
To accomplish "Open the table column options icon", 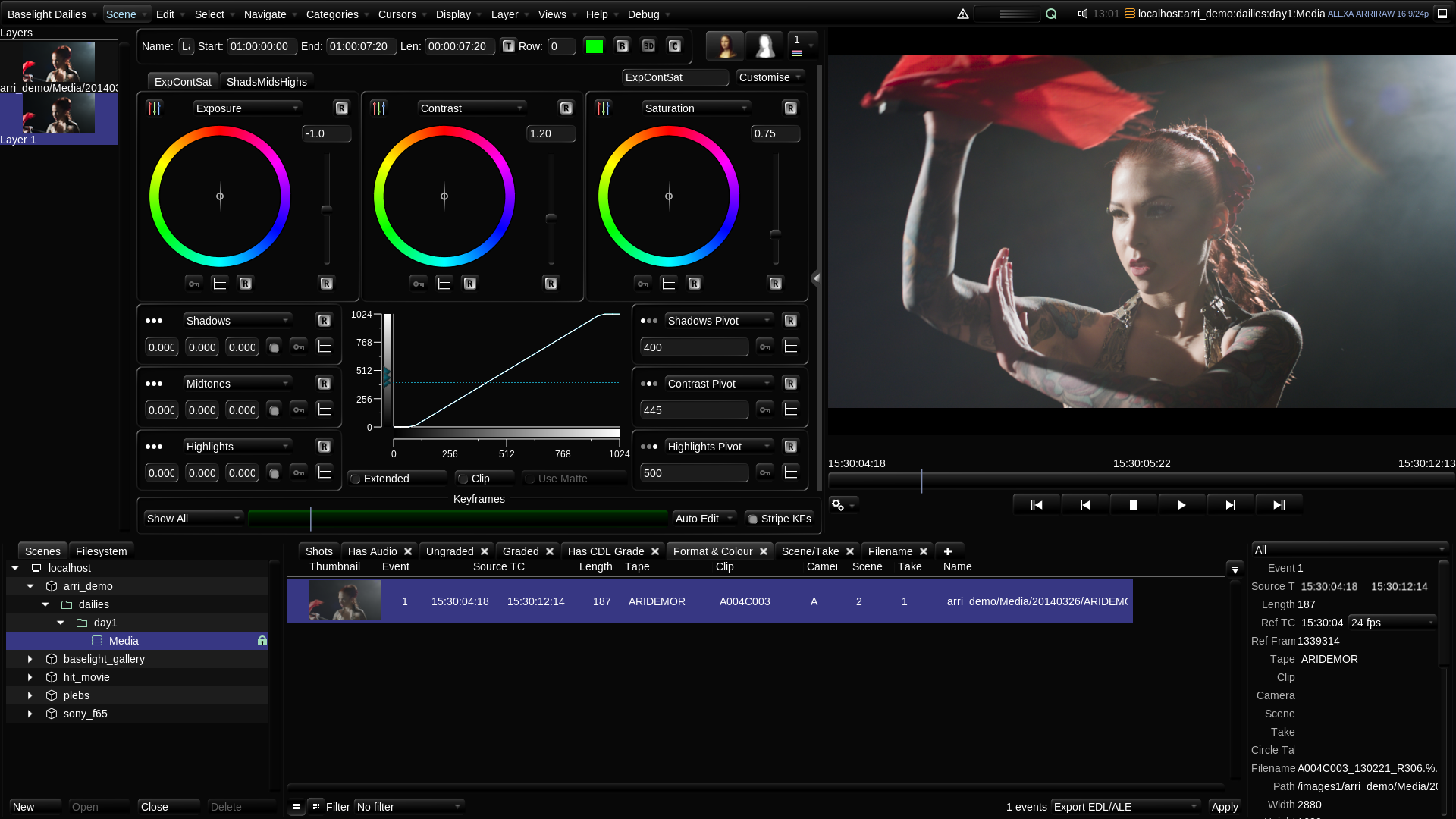I will pyautogui.click(x=1235, y=569).
